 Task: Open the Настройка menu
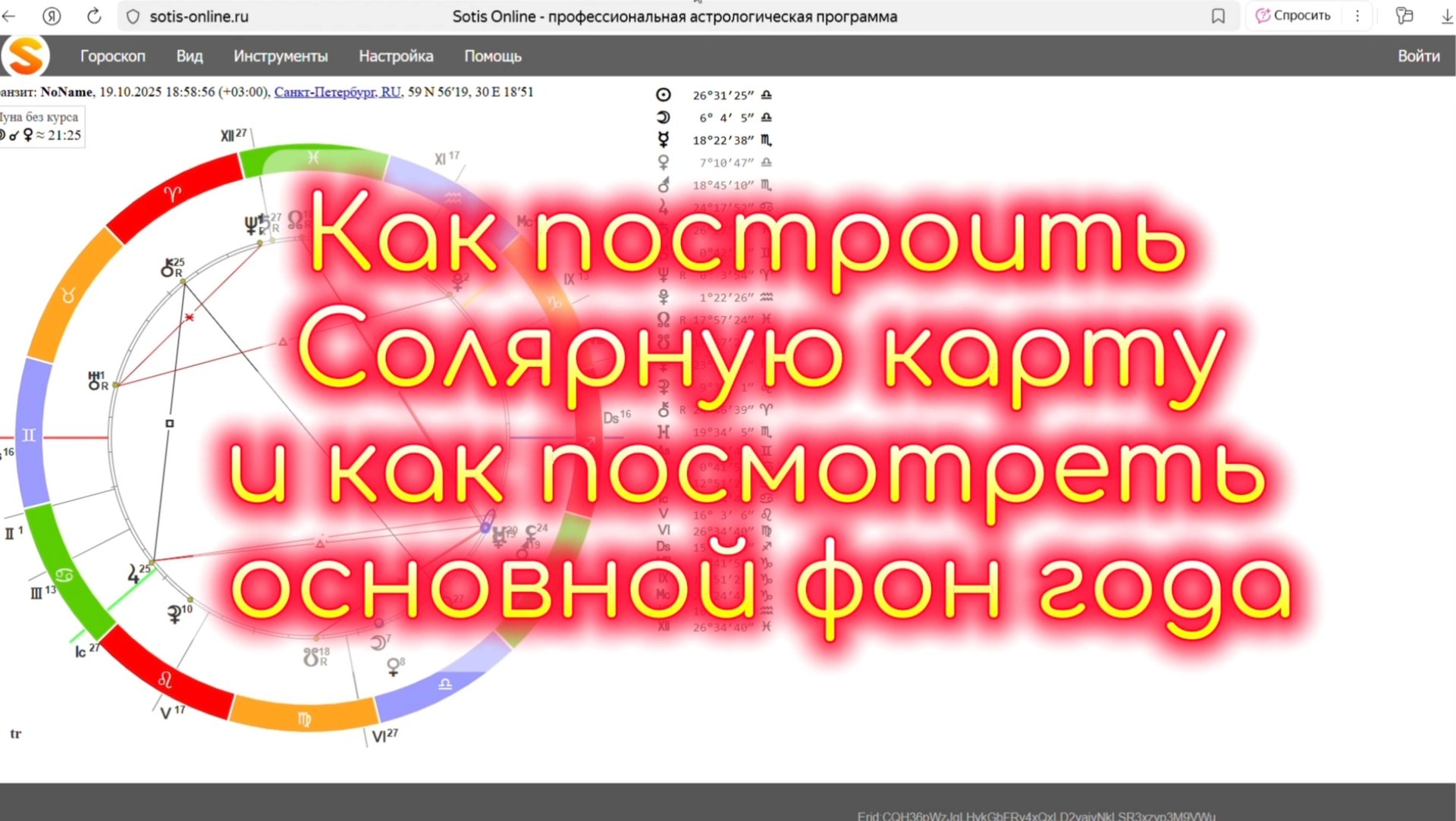click(396, 56)
